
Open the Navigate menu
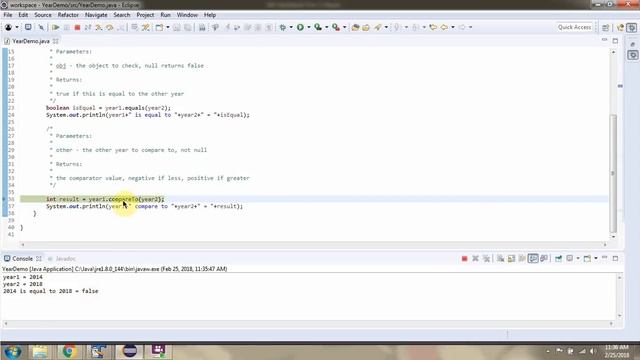click(96, 15)
